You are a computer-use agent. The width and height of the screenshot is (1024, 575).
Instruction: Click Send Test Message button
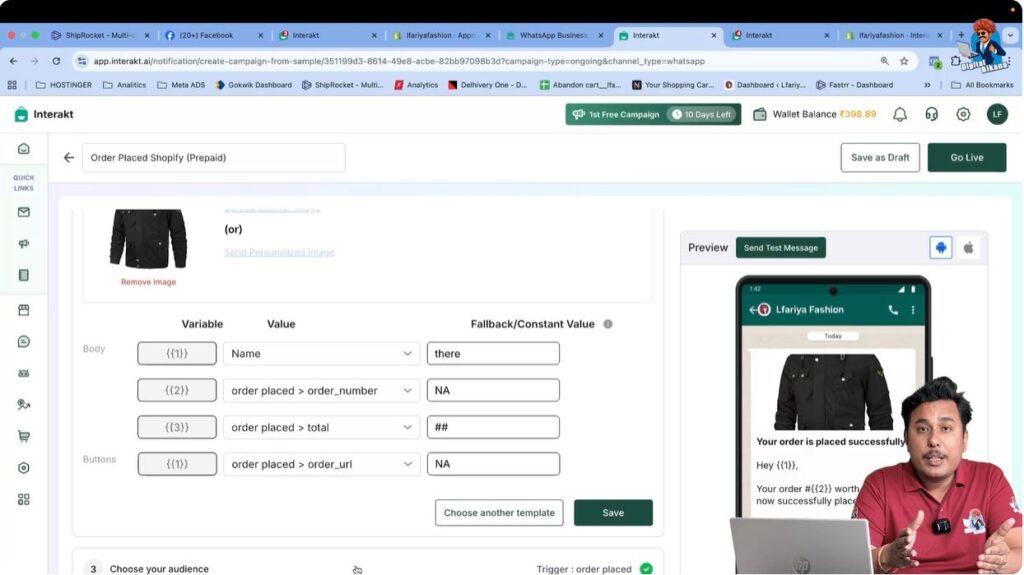pos(780,248)
